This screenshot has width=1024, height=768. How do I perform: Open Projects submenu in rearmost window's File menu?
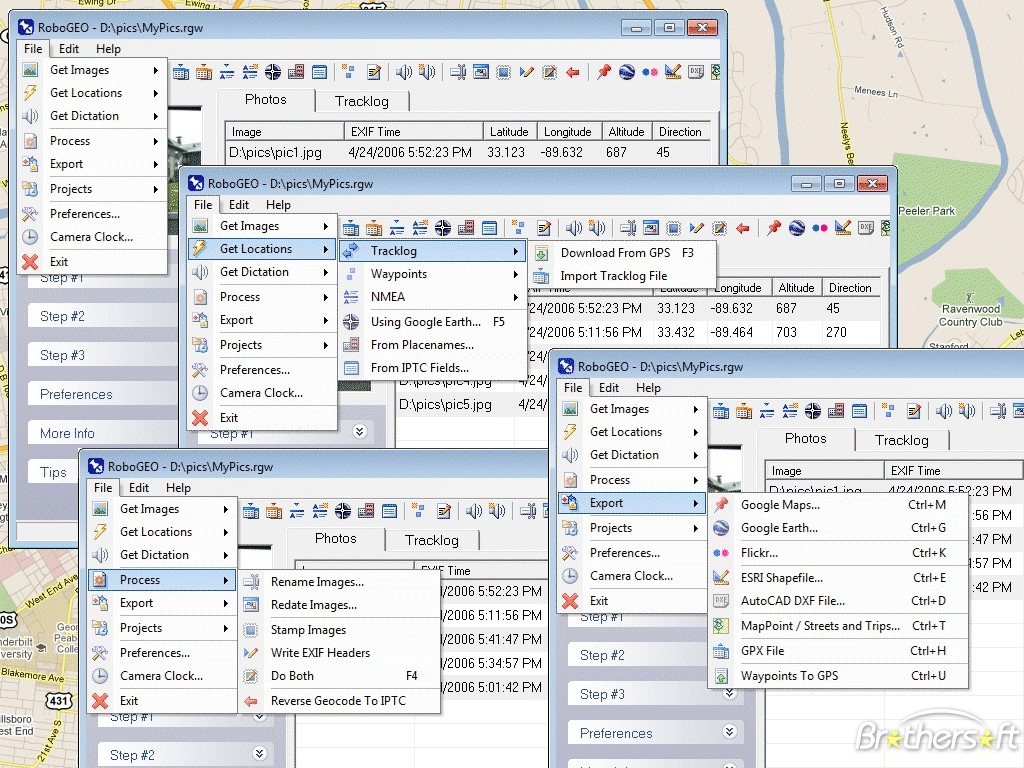point(92,189)
